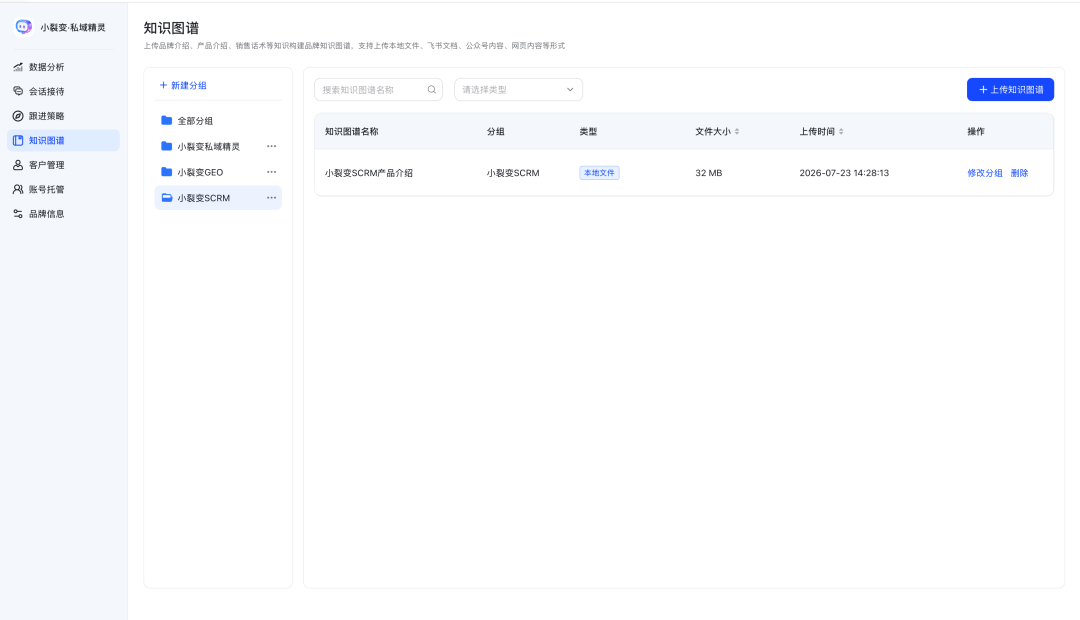The width and height of the screenshot is (1080, 620).
Task: Select the 小裂变GEO group
Action: (218, 172)
